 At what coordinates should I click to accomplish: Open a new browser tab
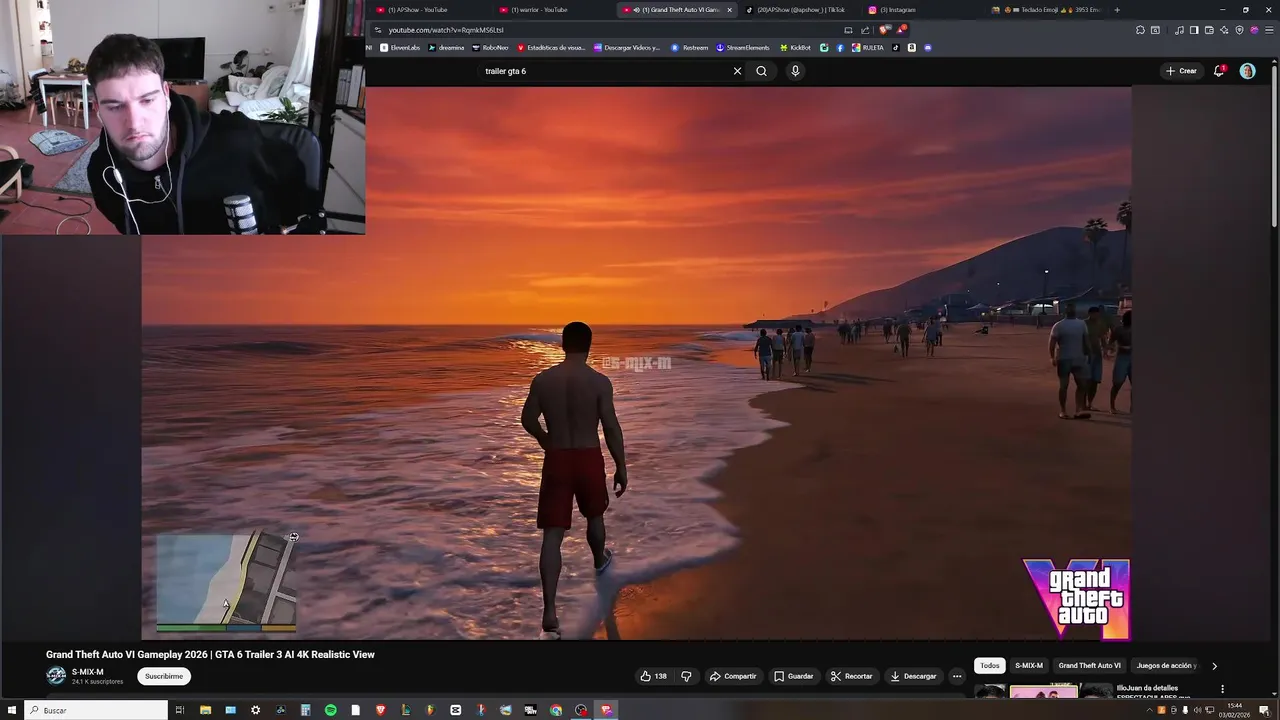pos(1117,10)
